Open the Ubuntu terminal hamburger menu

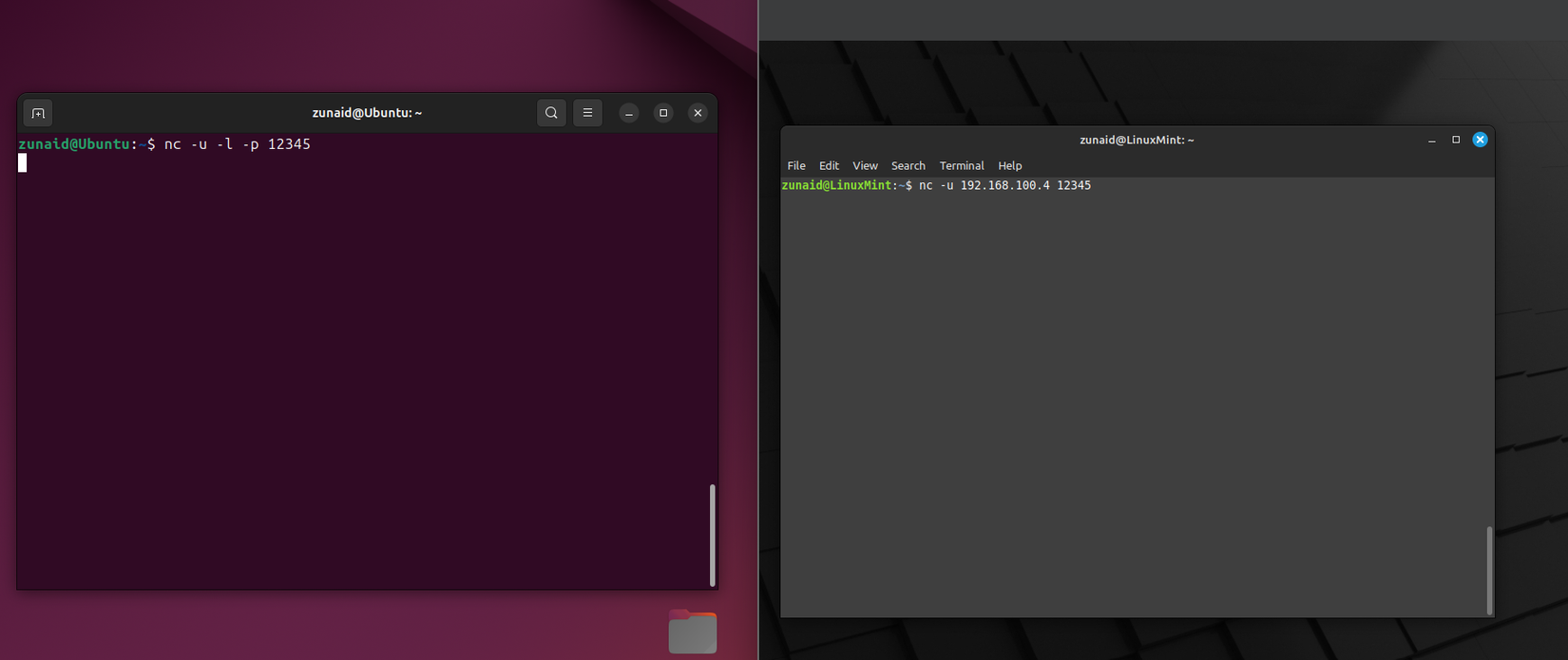pos(587,113)
